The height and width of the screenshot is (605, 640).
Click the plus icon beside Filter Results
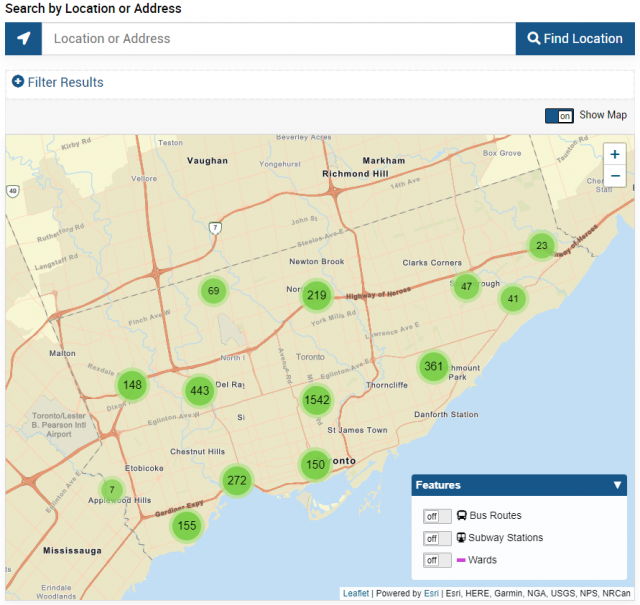(18, 82)
